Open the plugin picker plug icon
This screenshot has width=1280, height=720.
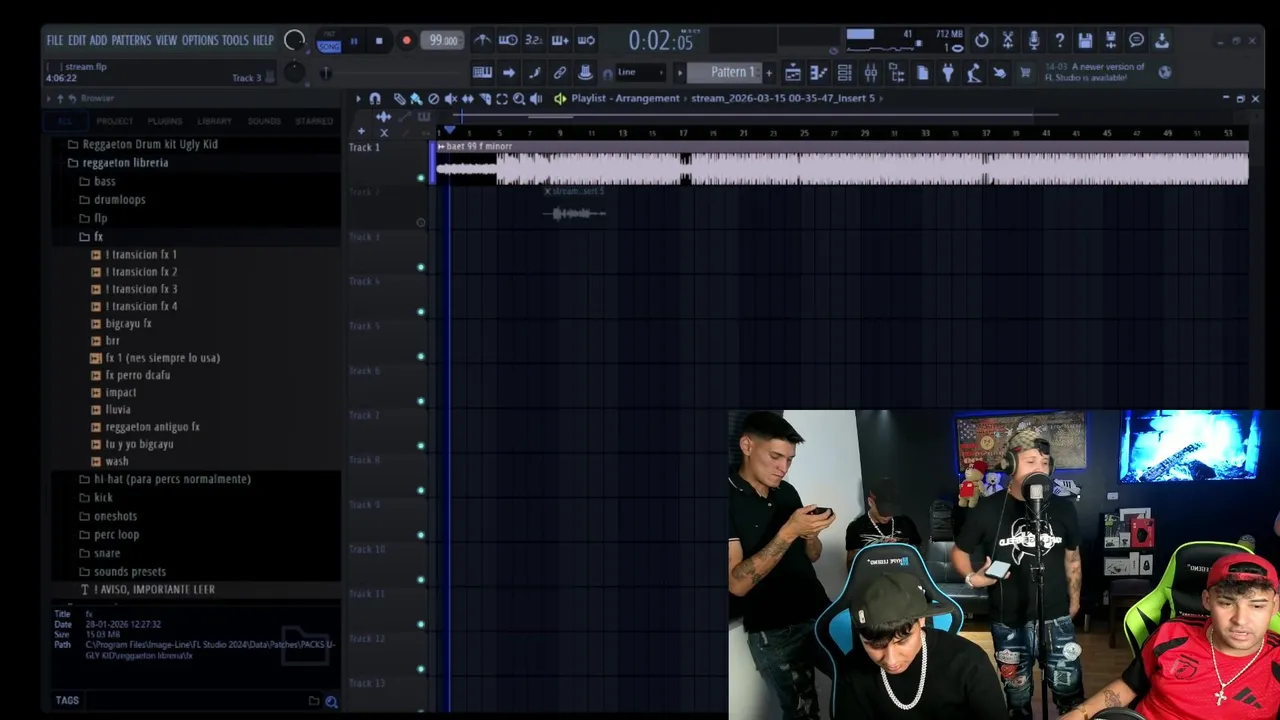coord(947,72)
